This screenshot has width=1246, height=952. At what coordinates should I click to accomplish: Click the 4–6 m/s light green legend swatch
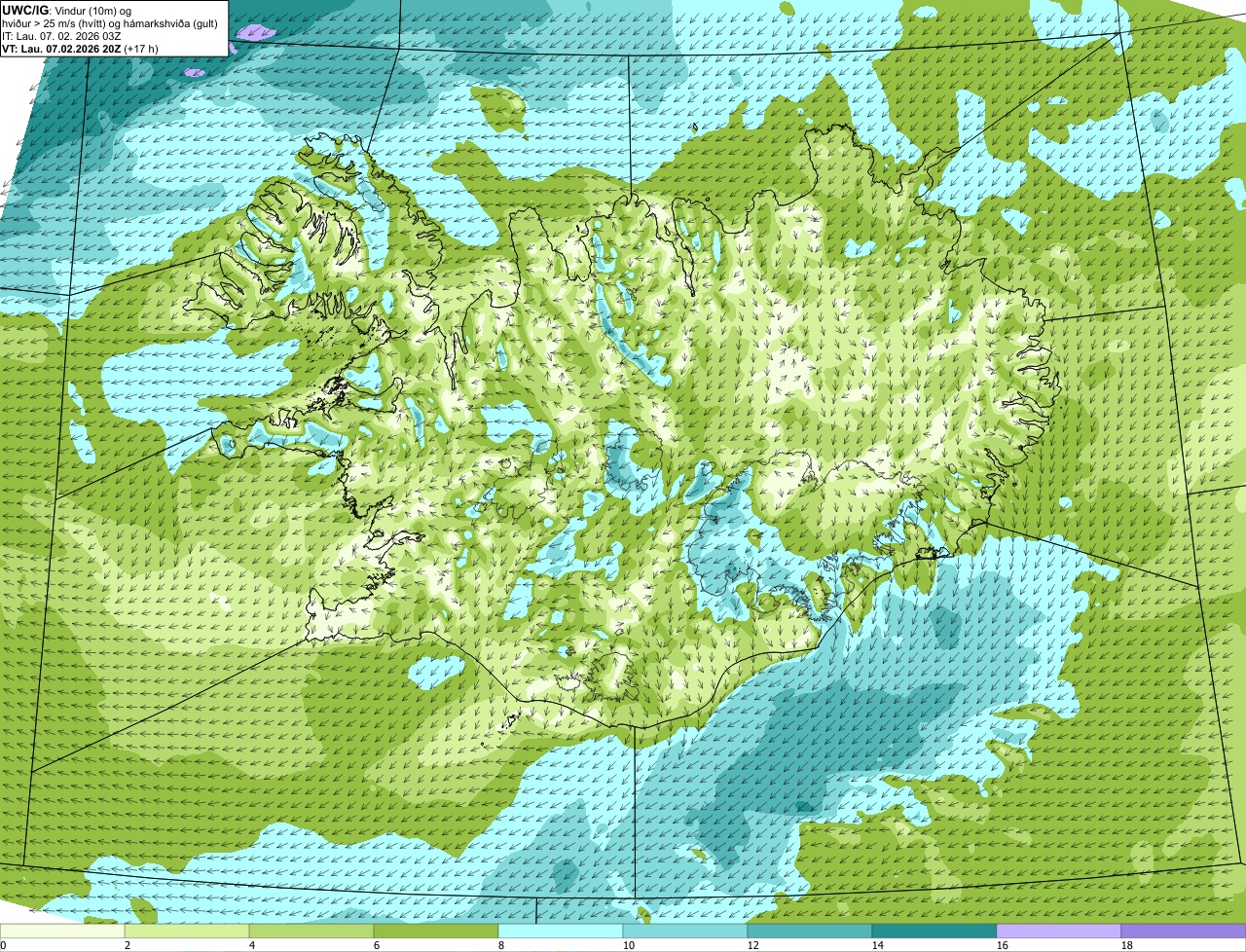click(311, 932)
